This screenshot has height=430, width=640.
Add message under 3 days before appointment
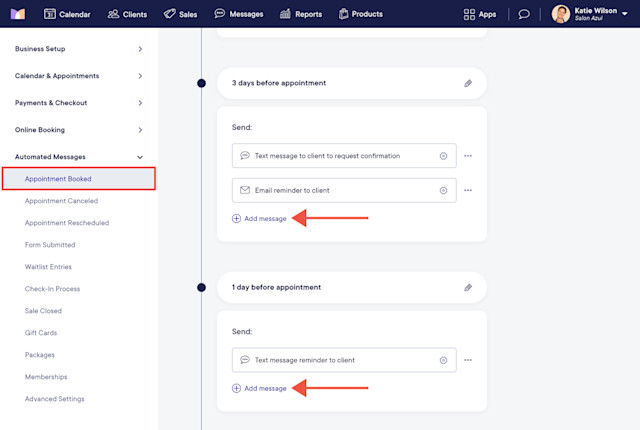pyautogui.click(x=259, y=219)
